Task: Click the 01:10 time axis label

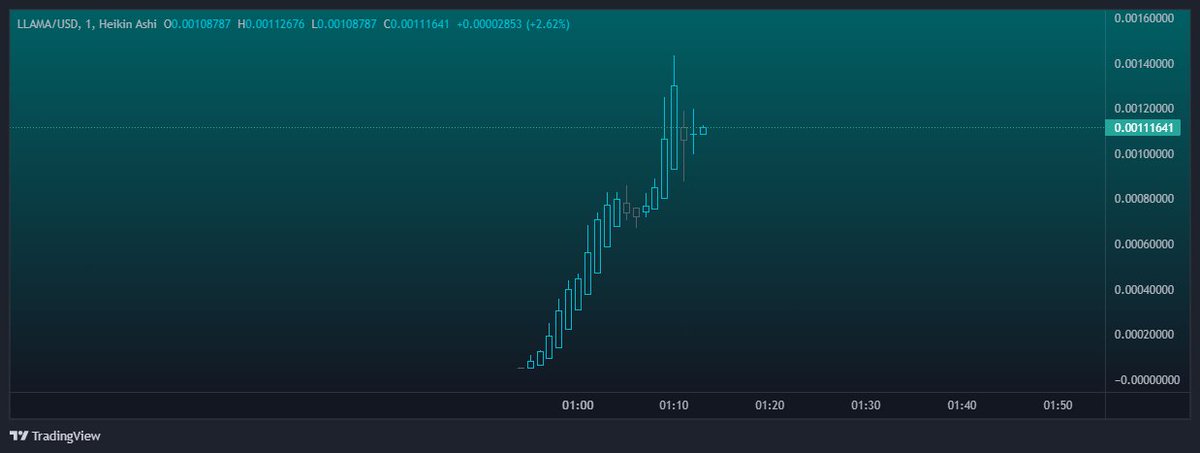Action: point(673,405)
